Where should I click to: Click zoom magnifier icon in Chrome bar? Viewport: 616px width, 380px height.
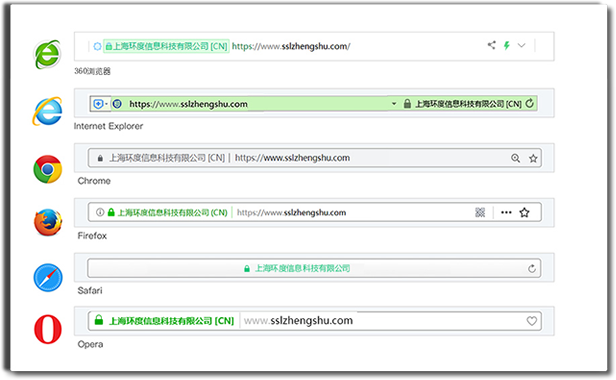tap(515, 158)
